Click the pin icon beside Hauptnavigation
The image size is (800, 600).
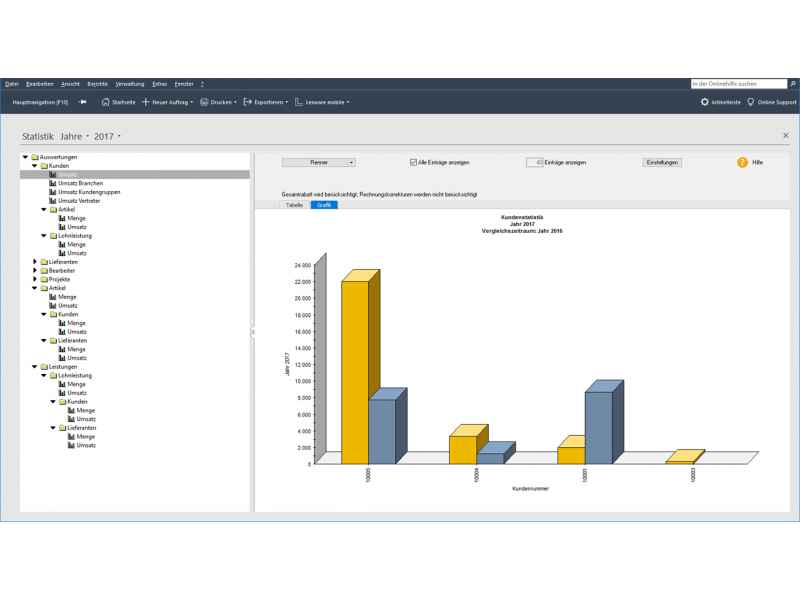pyautogui.click(x=83, y=102)
